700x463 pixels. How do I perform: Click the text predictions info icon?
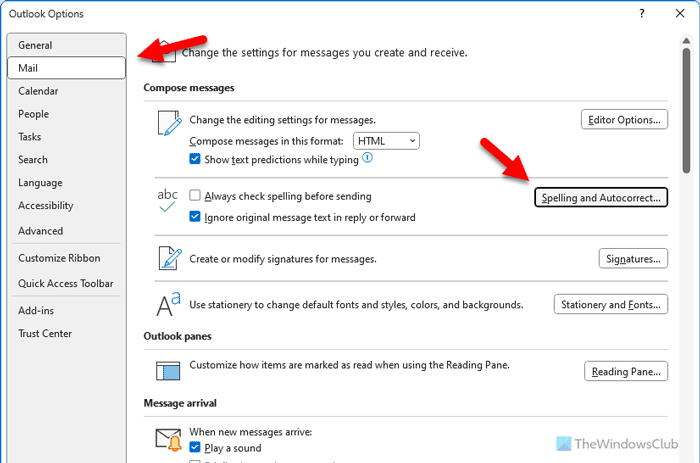(367, 158)
